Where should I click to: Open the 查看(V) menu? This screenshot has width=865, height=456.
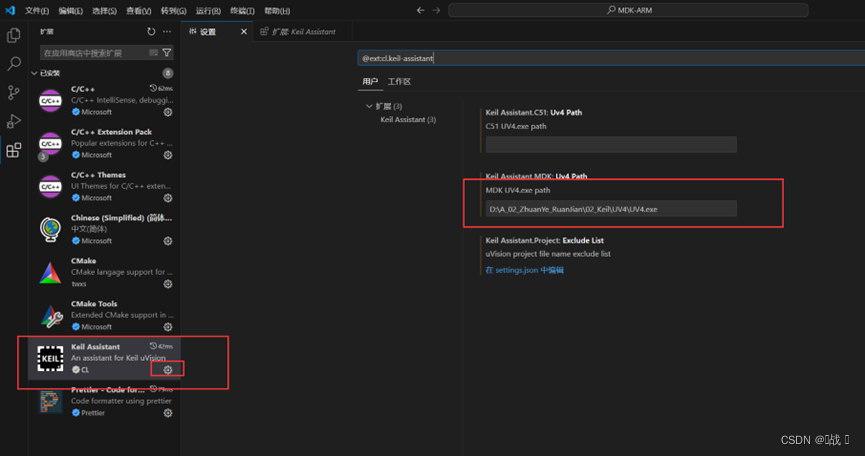(x=138, y=10)
